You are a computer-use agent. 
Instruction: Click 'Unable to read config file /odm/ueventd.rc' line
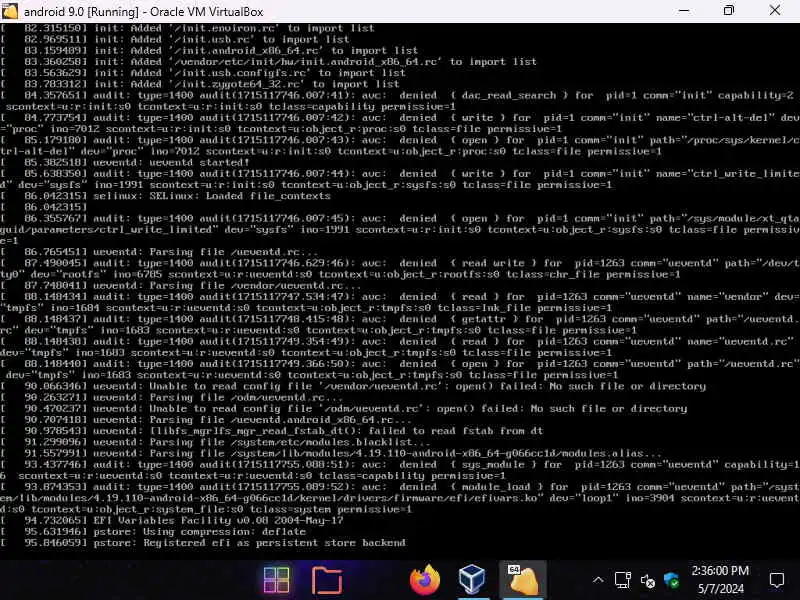pos(344,409)
